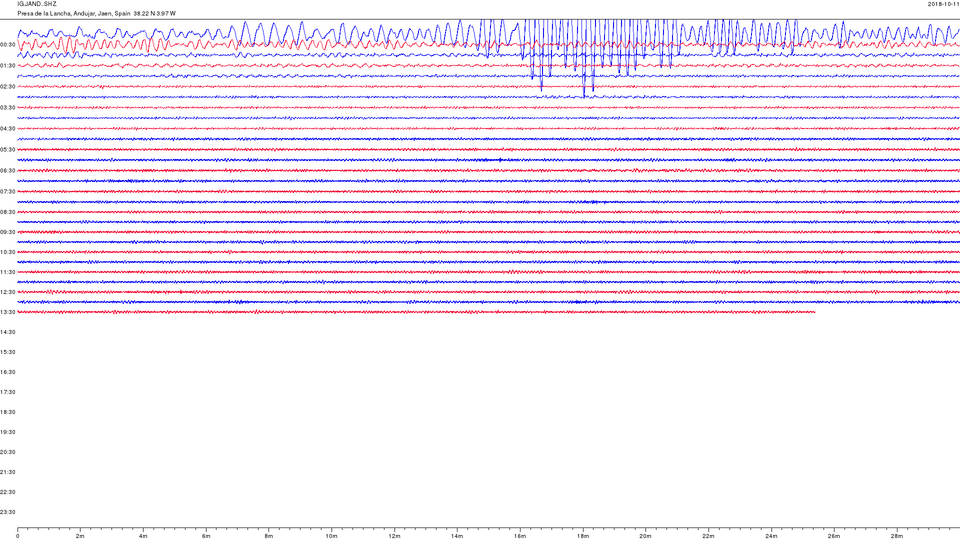The image size is (960, 540).
Task: Select the 19:30 time label
Action: (7, 432)
